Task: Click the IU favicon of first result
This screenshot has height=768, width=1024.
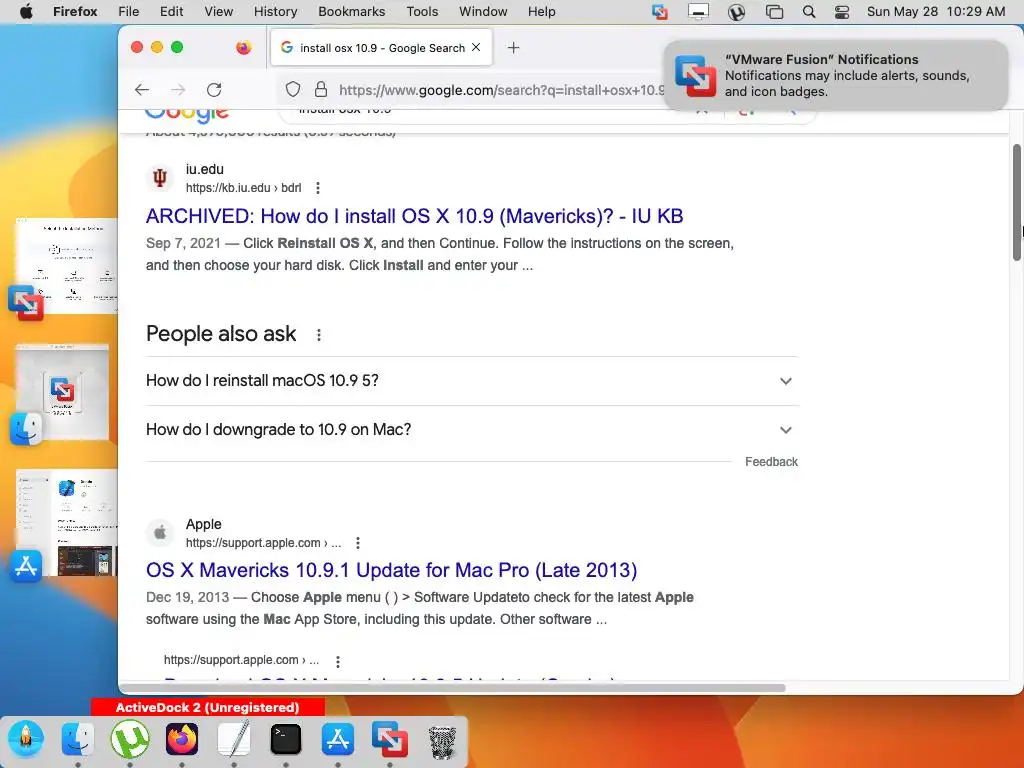Action: point(160,178)
